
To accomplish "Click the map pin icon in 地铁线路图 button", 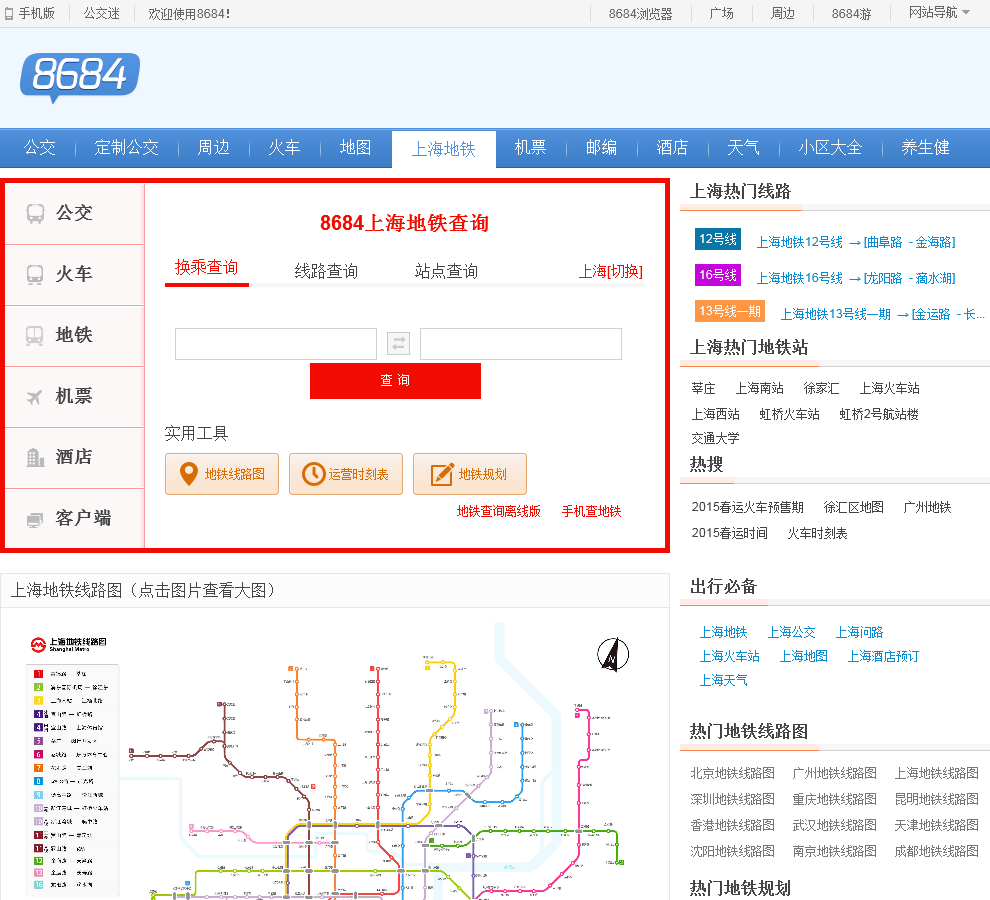I will point(189,474).
